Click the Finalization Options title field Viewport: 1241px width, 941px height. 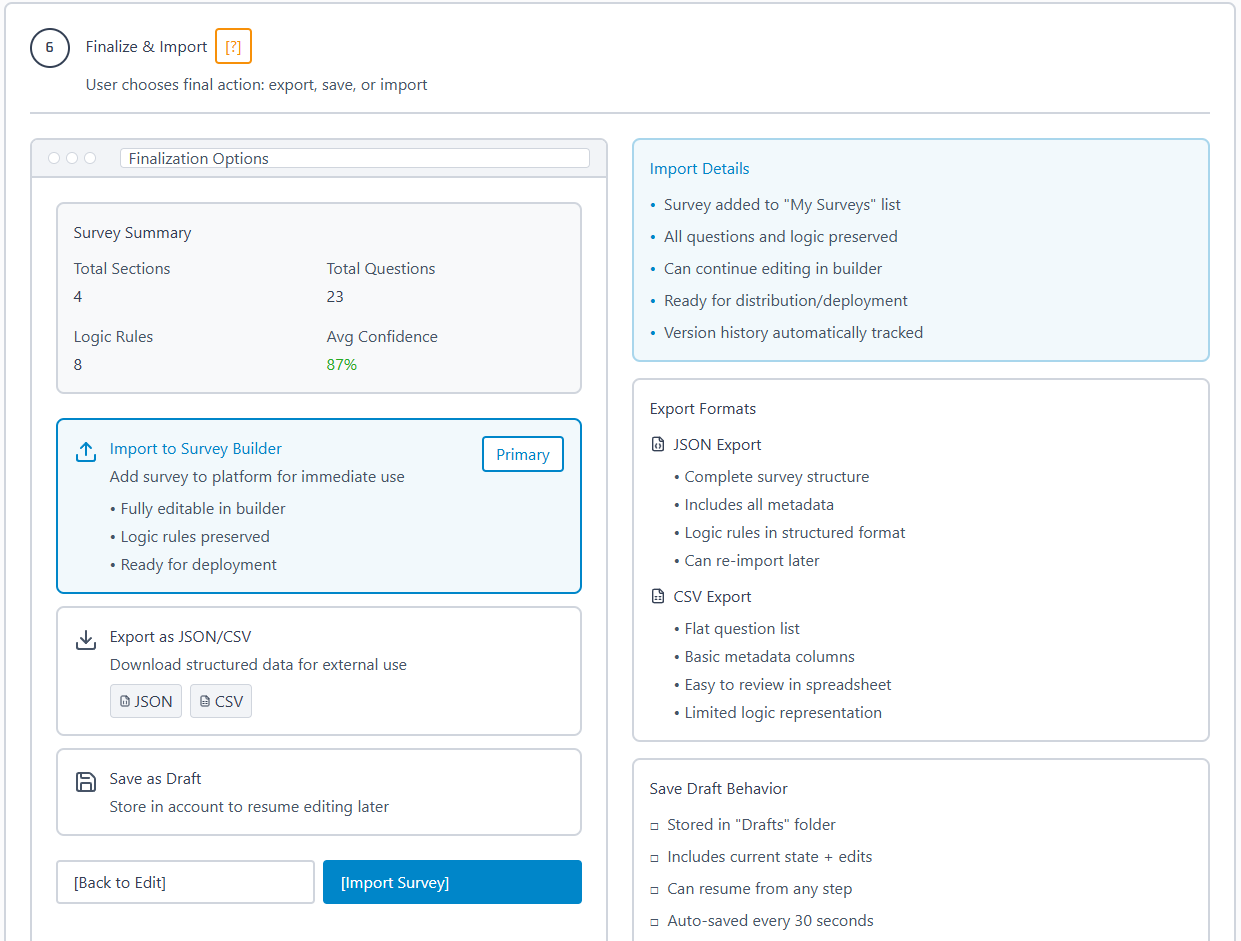tap(355, 158)
